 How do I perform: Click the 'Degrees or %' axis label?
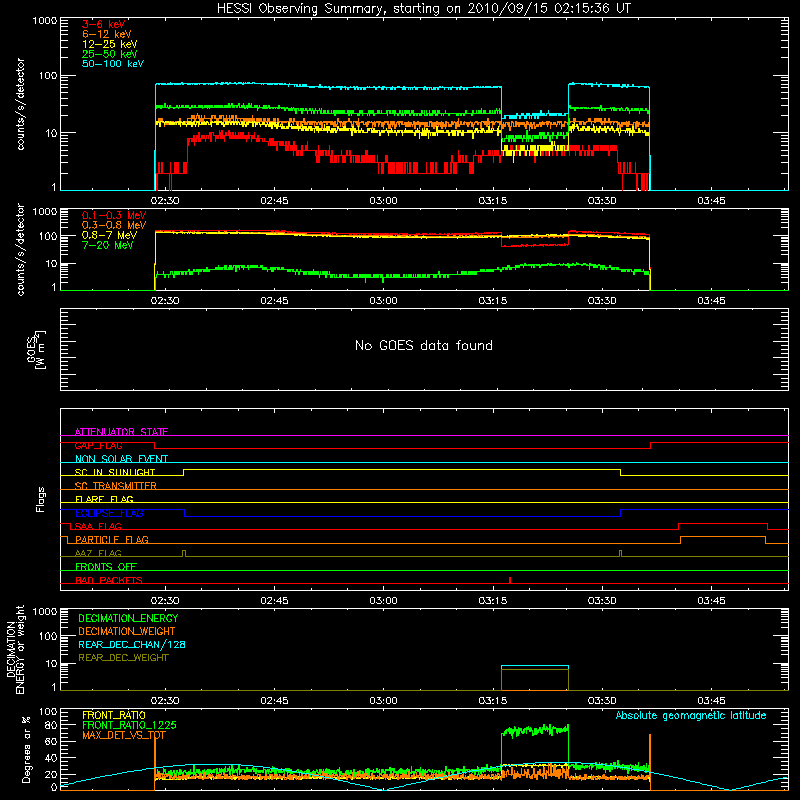click(x=26, y=750)
